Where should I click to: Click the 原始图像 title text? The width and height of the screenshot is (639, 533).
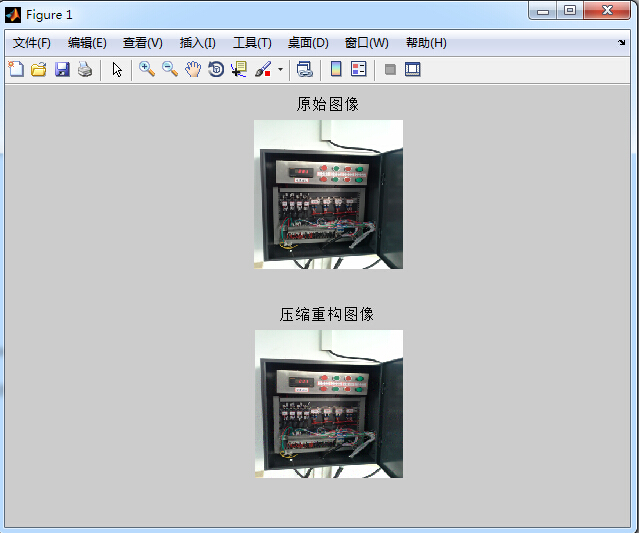click(328, 104)
